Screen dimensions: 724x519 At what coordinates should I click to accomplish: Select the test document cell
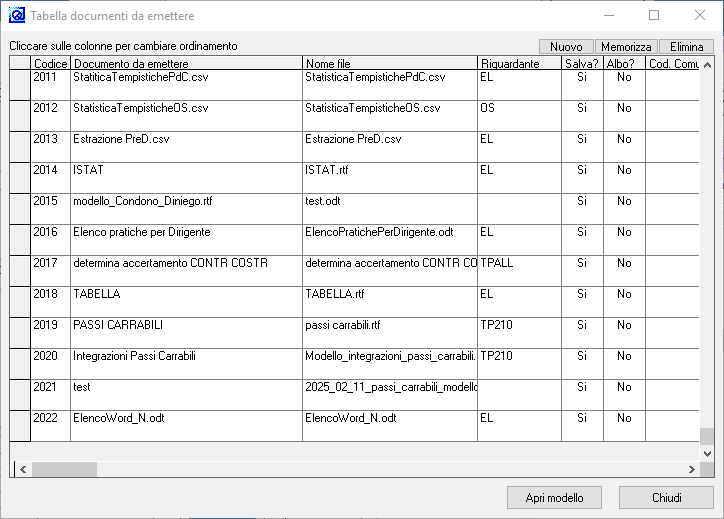click(x=187, y=395)
